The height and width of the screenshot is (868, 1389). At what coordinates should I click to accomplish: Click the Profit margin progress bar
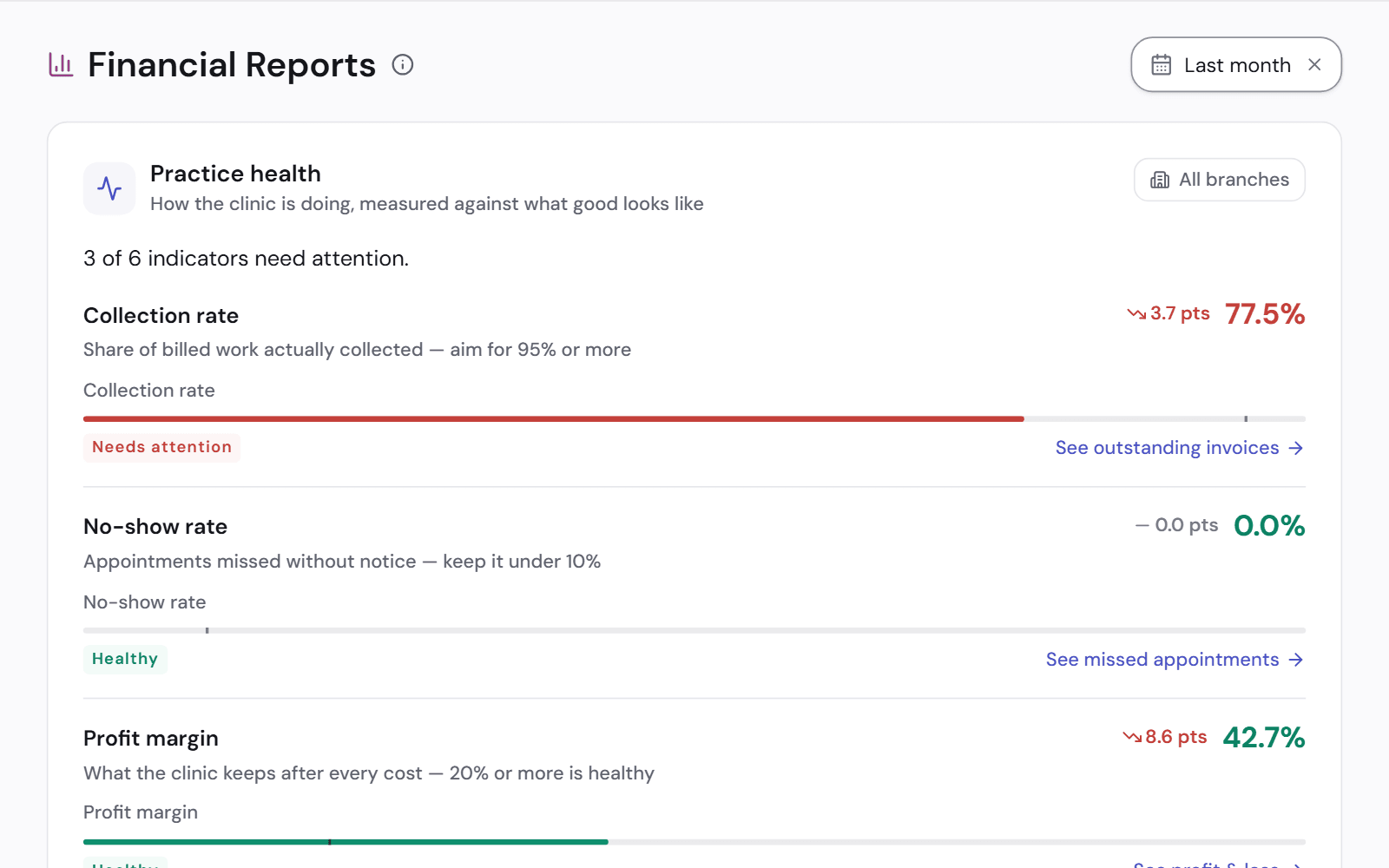coord(694,842)
